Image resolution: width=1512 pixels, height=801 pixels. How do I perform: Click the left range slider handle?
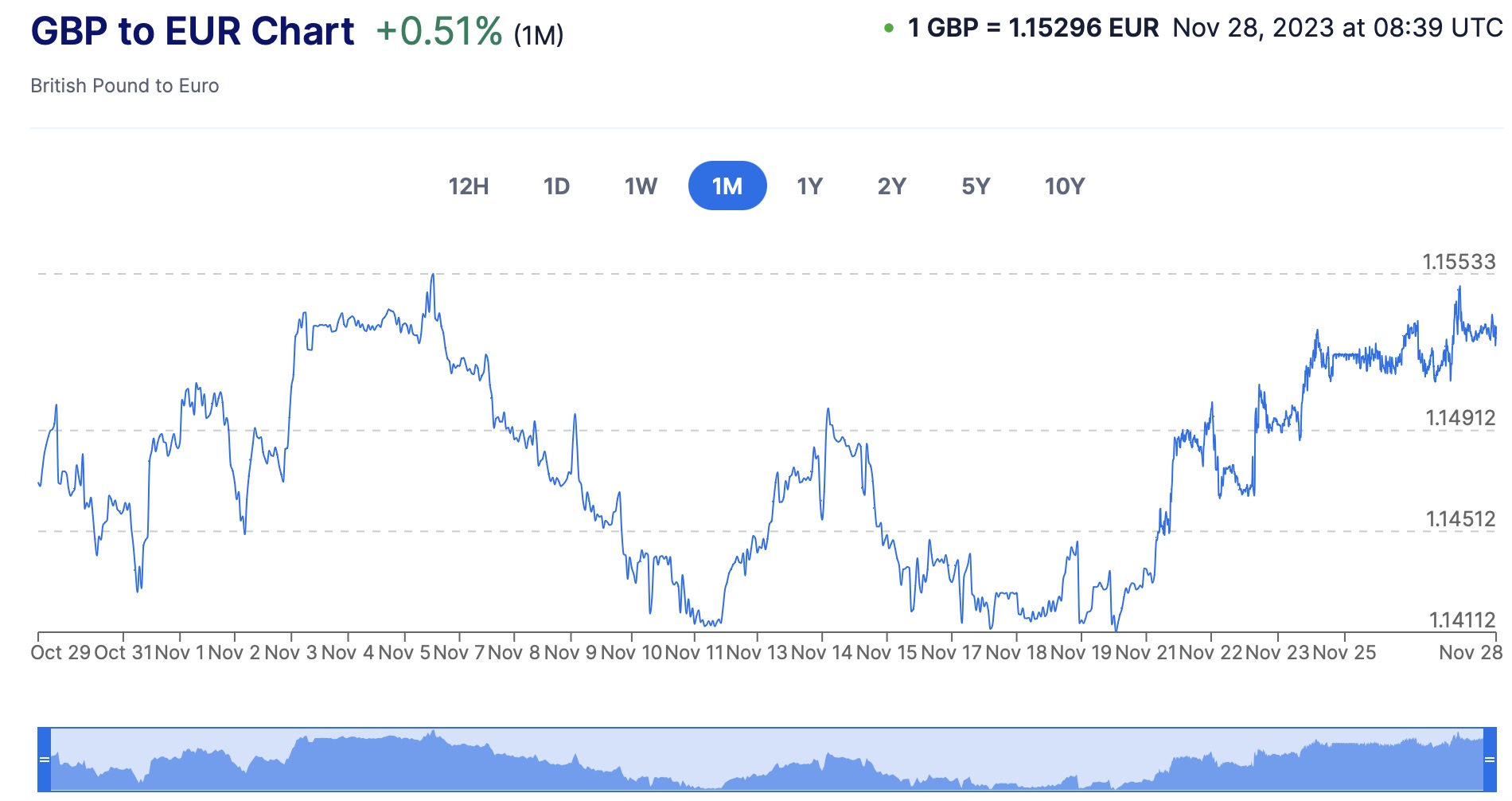(45, 759)
